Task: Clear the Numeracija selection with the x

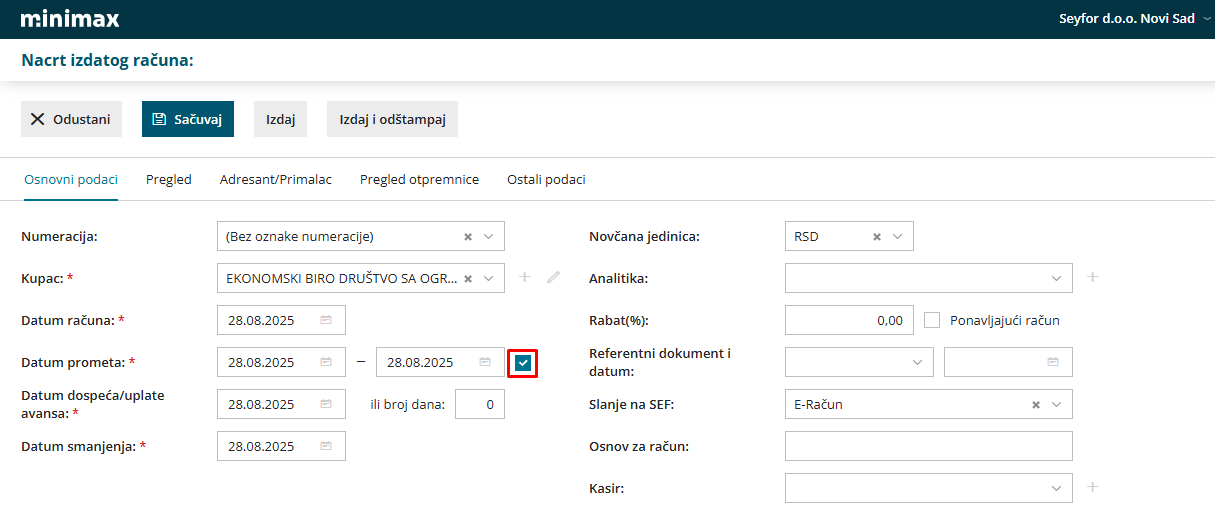Action: (x=468, y=237)
